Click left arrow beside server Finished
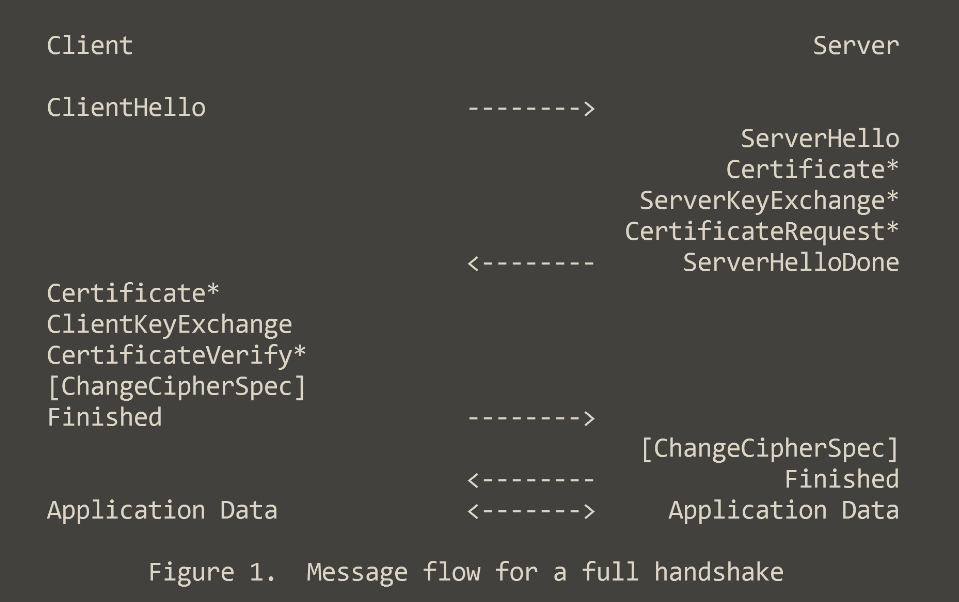959x602 pixels. tap(531, 480)
